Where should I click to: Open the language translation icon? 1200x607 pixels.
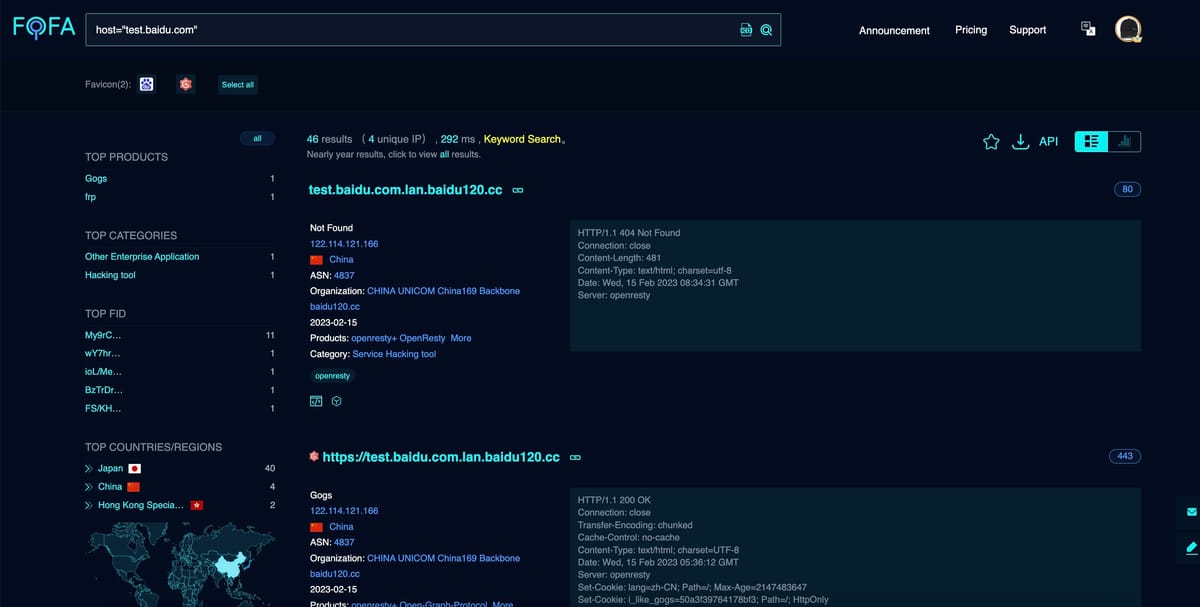tap(1088, 28)
